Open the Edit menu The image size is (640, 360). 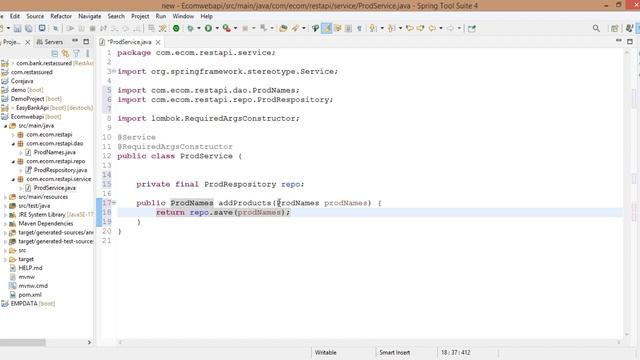(x=15, y=16)
